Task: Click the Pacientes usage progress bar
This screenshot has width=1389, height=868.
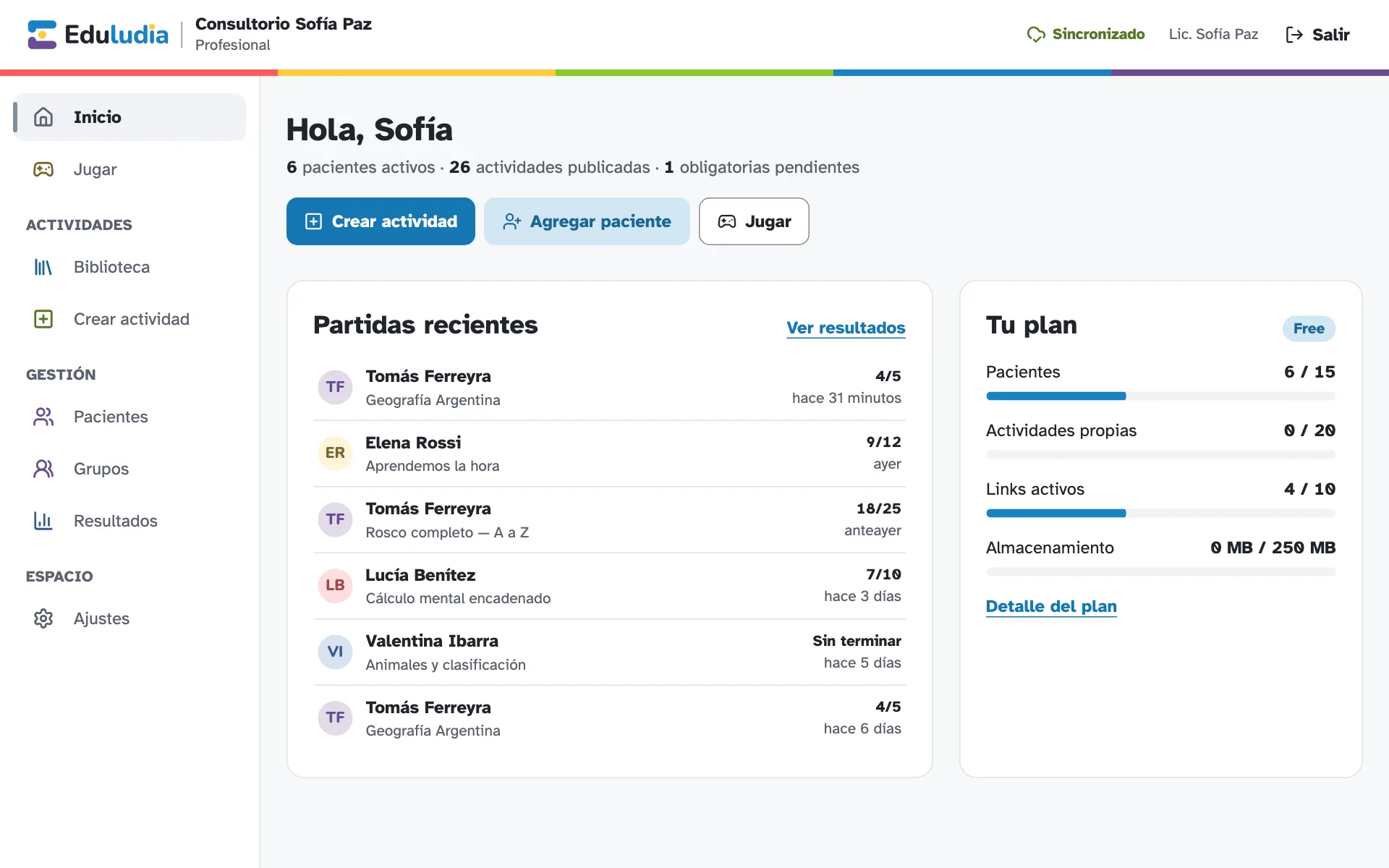Action: pos(1160,396)
